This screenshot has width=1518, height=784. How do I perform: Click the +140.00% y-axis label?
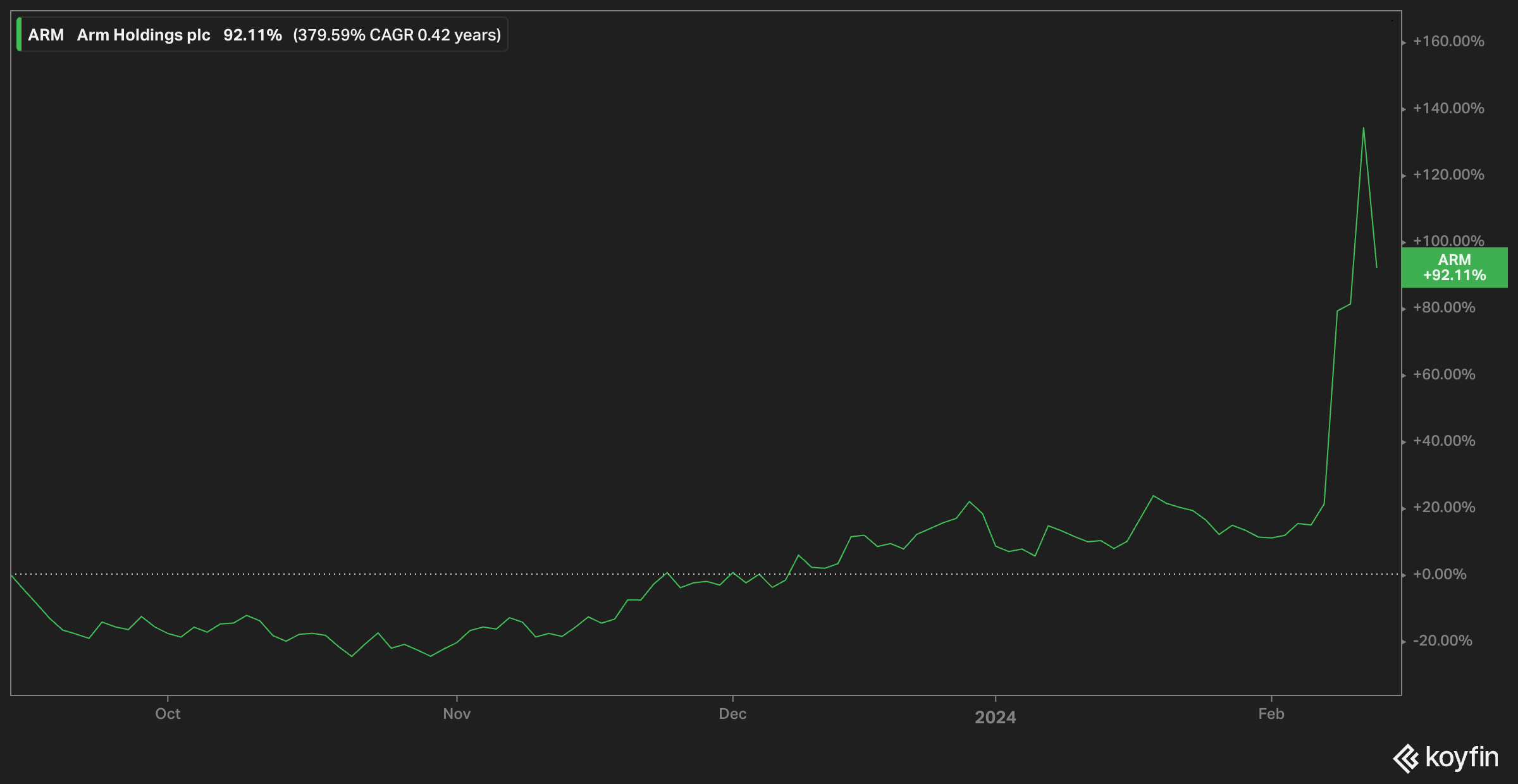pos(1448,108)
